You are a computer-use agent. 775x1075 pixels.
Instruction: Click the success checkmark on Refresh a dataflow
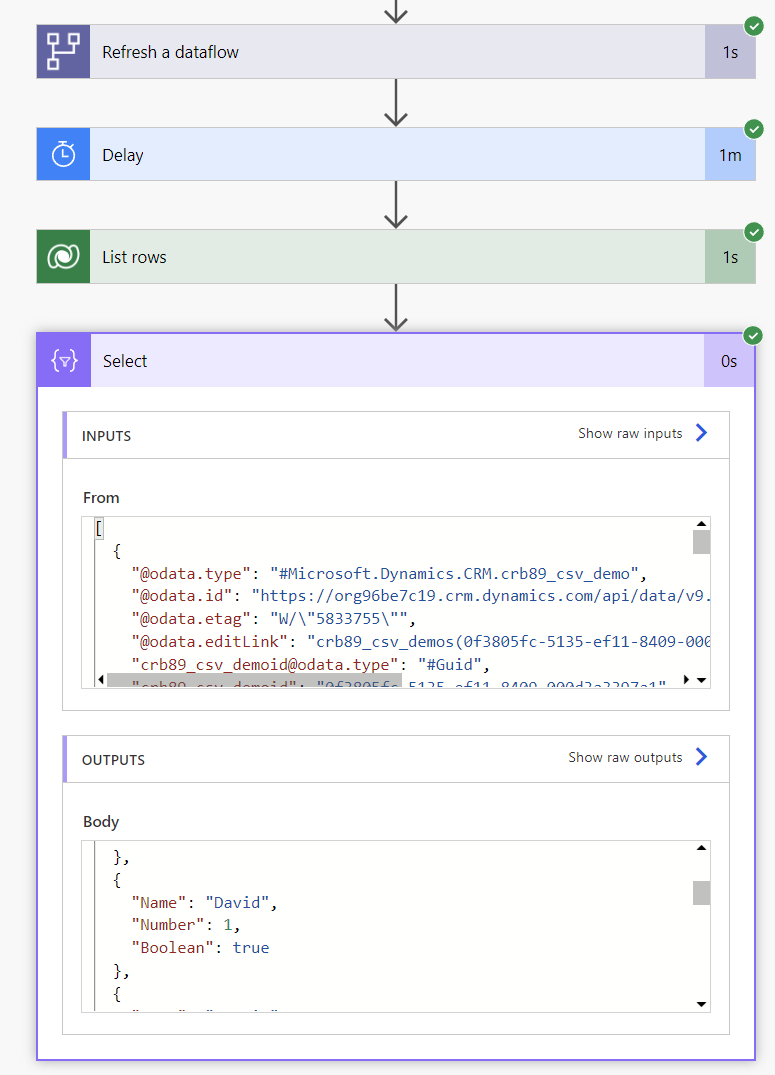click(x=754, y=25)
